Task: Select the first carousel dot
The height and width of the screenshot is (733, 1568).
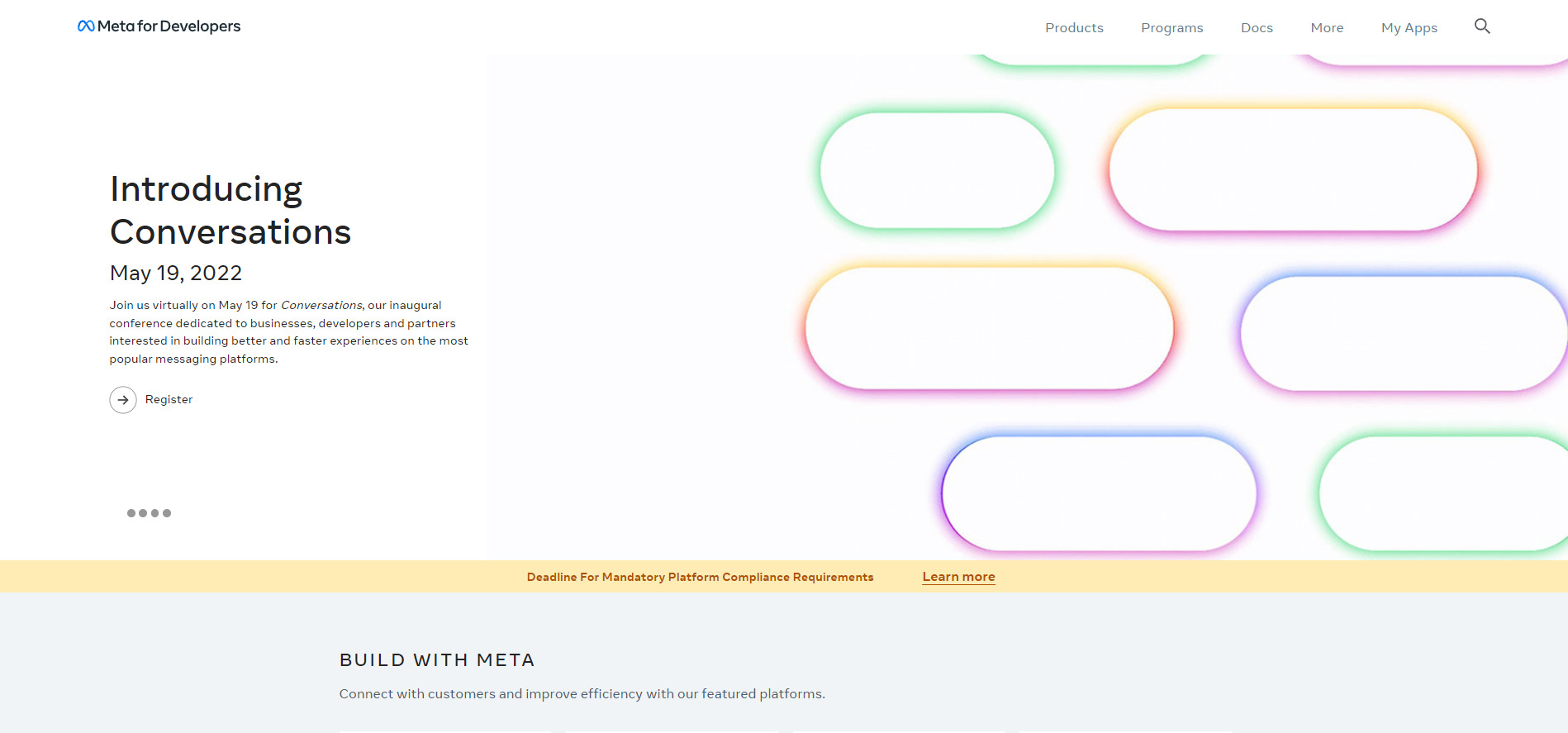Action: (131, 513)
